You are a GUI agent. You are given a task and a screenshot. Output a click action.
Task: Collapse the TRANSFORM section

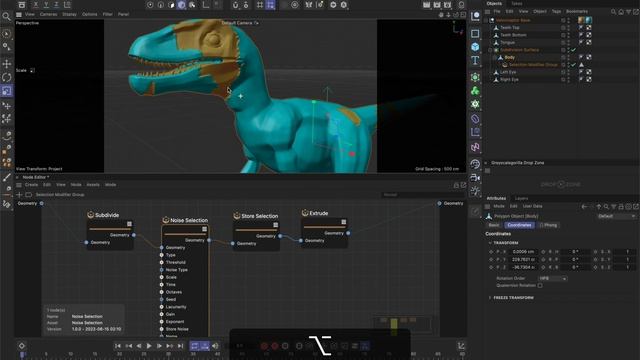click(x=490, y=243)
